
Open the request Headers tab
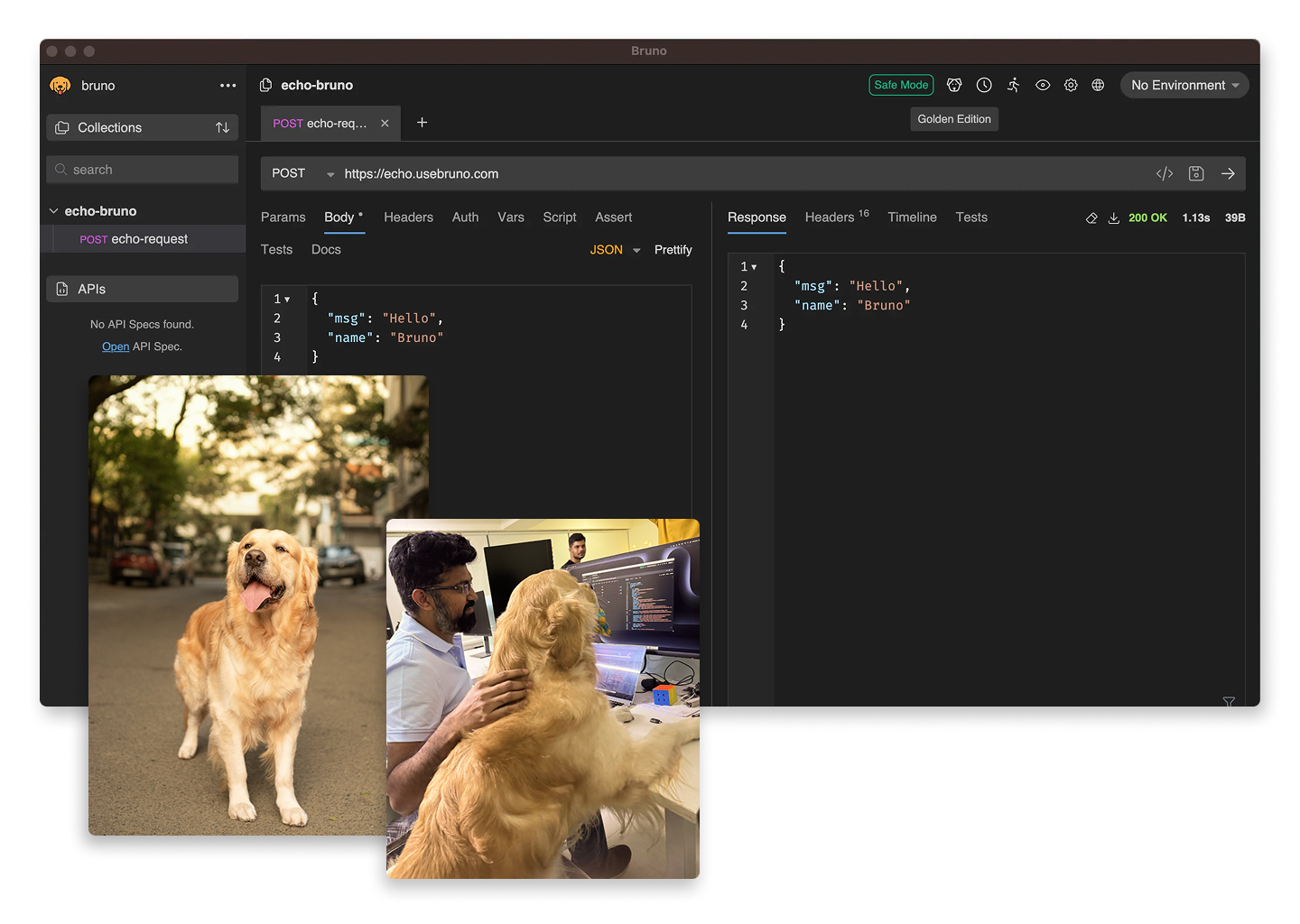[x=408, y=217]
